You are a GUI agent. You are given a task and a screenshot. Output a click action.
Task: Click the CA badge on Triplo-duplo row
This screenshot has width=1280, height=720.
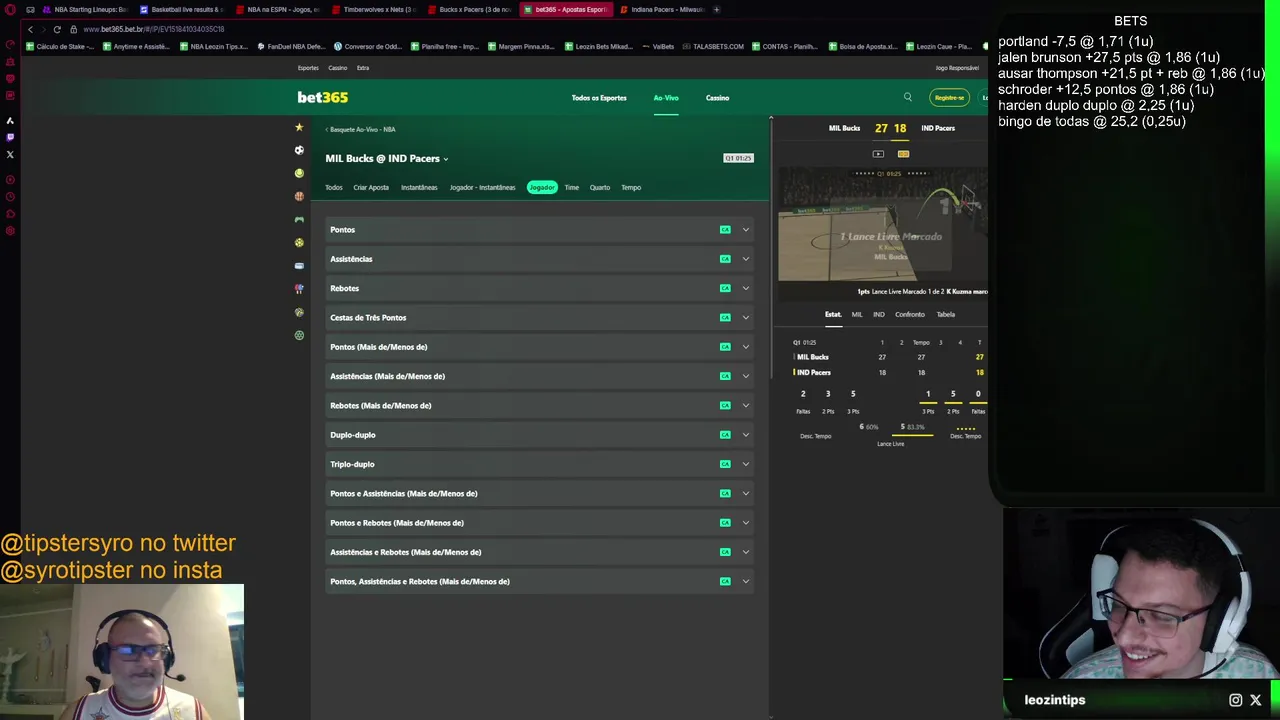tap(725, 464)
